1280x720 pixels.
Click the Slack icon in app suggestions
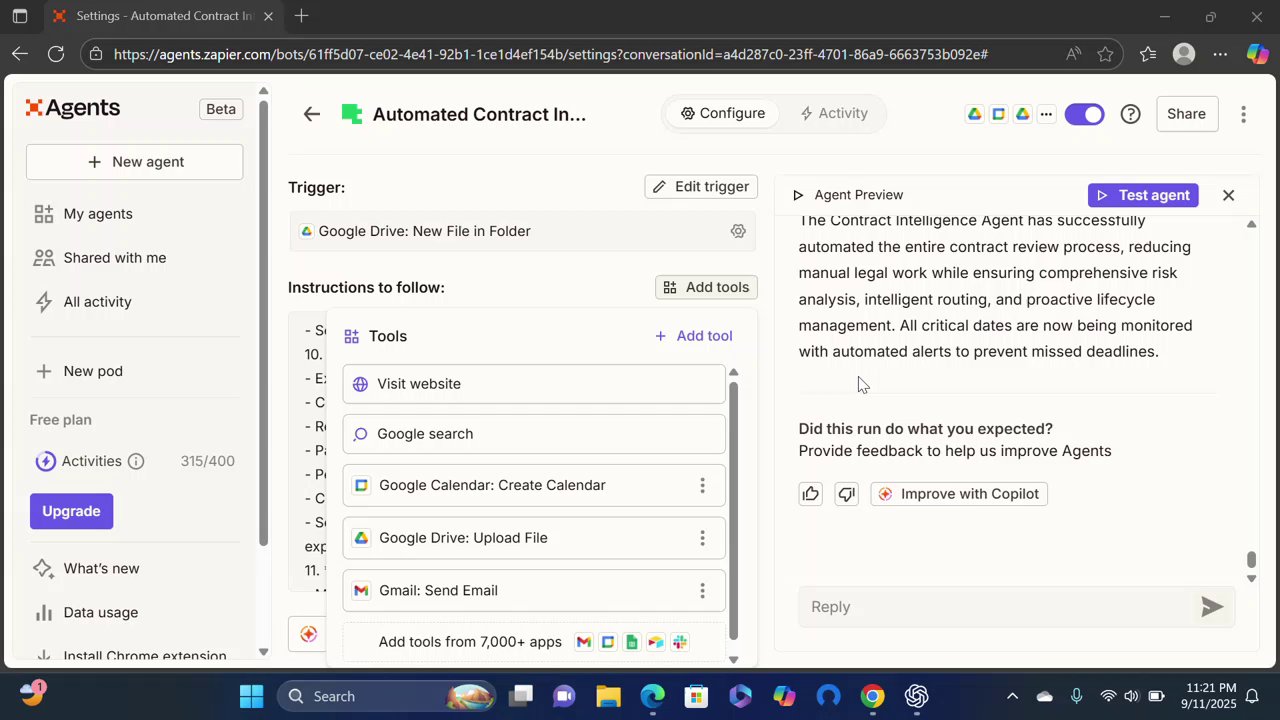click(680, 642)
